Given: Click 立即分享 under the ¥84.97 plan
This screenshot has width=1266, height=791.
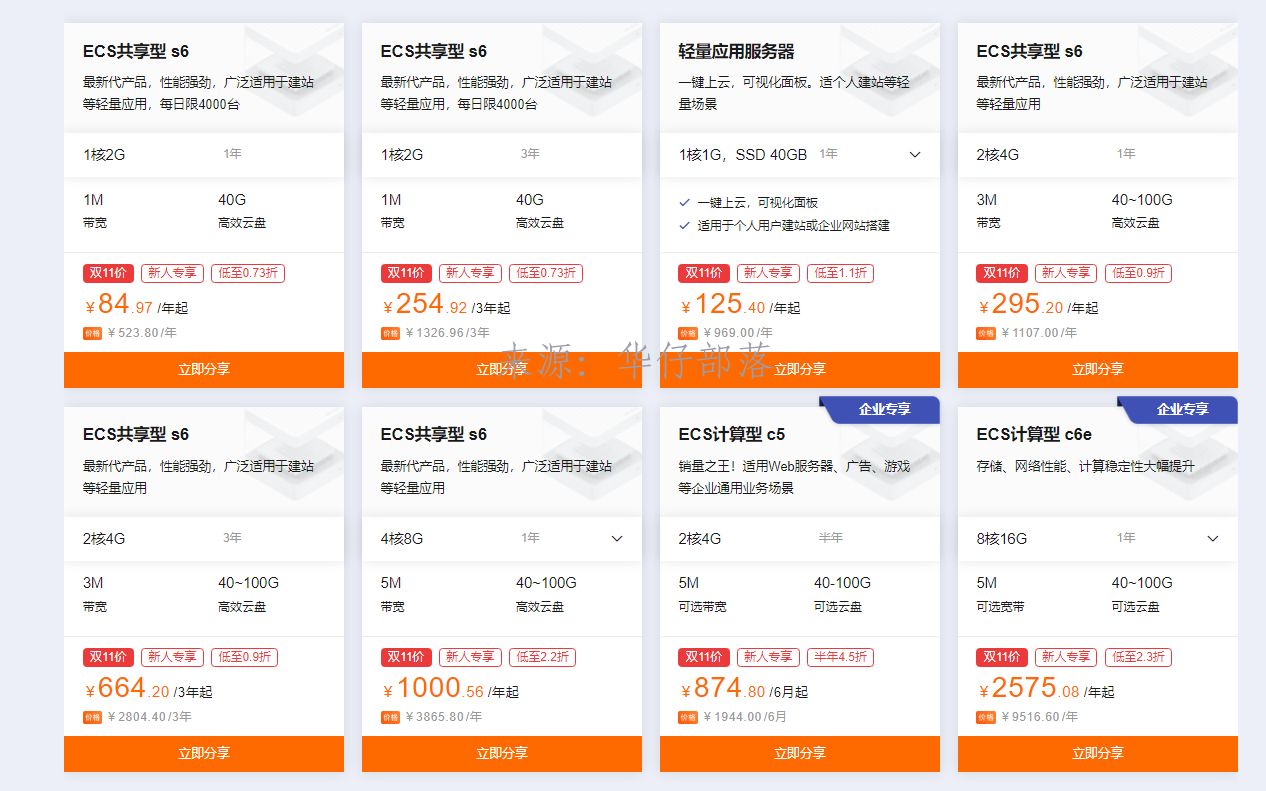Looking at the screenshot, I should (x=204, y=369).
